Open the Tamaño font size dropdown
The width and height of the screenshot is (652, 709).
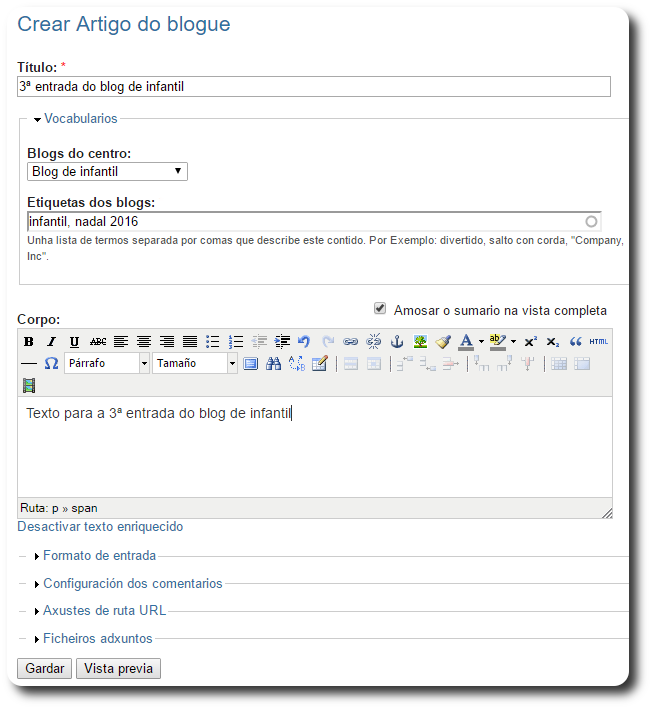[x=194, y=363]
